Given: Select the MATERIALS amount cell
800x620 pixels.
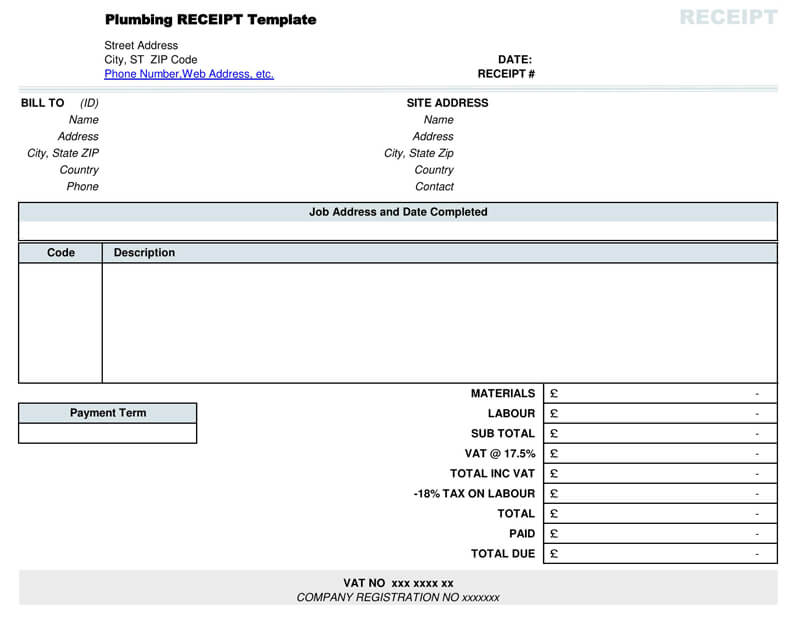Looking at the screenshot, I should coord(660,394).
